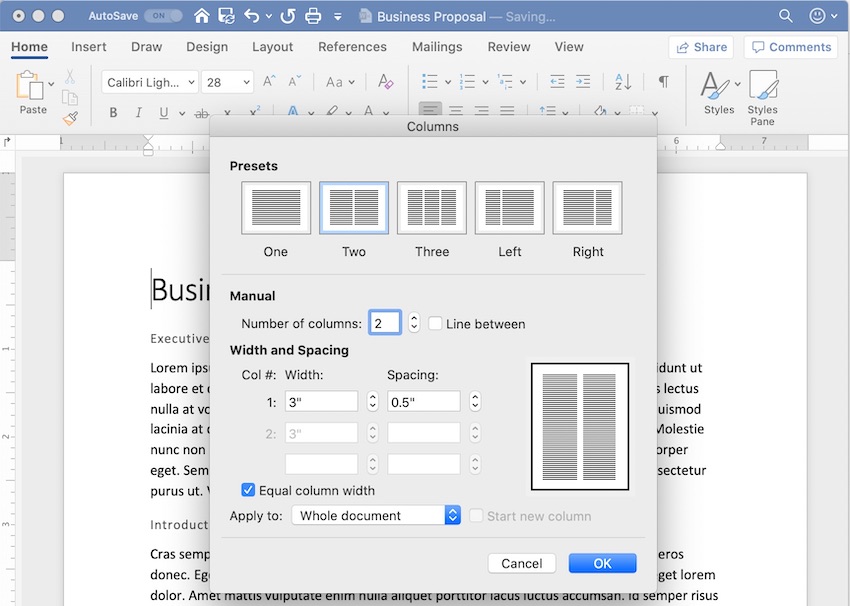Clear all text formatting
Image resolution: width=850 pixels, height=606 pixels.
[387, 81]
